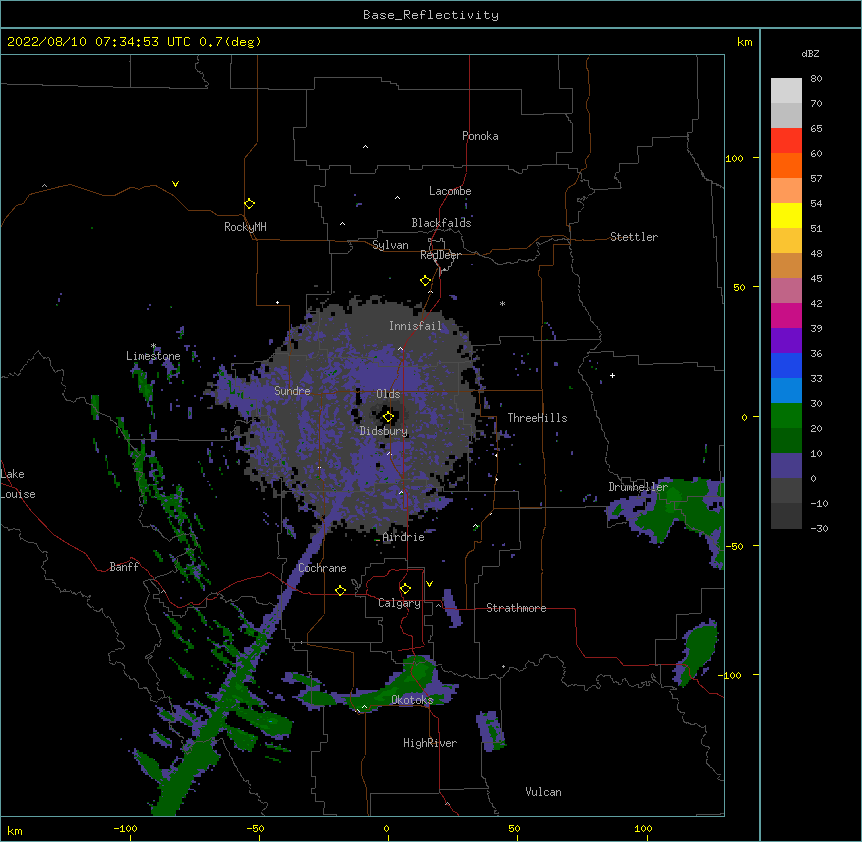The width and height of the screenshot is (862, 842).
Task: Click the RedDeer city label
Action: (x=440, y=255)
